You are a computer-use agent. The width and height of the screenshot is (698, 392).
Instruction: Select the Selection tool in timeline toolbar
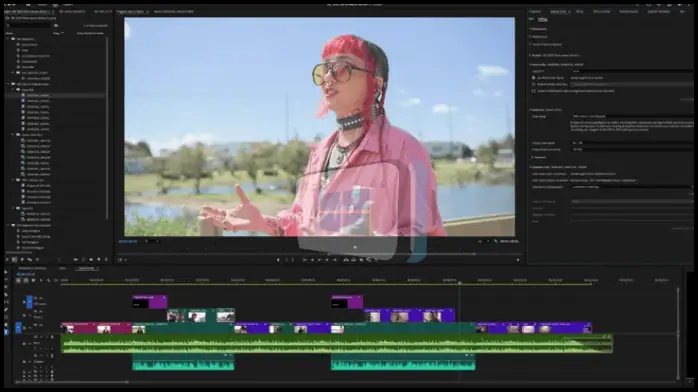pyautogui.click(x=6, y=272)
